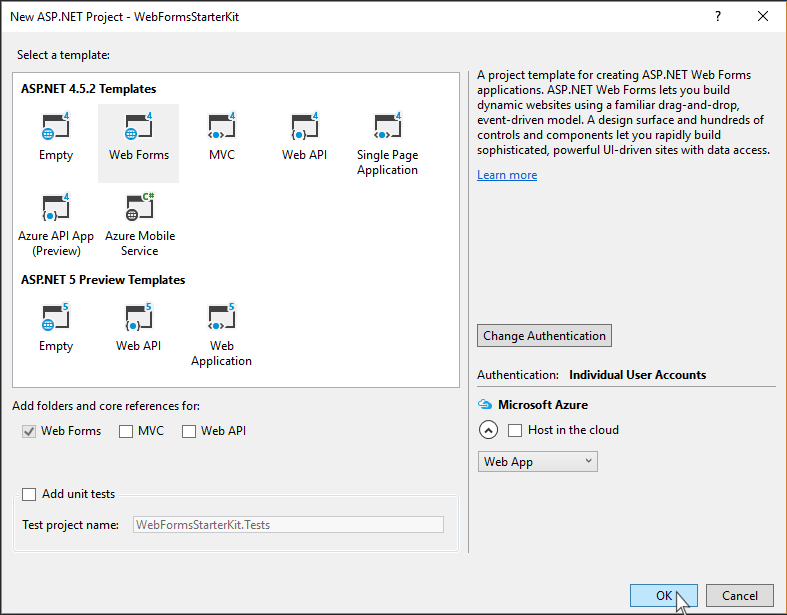Close the New ASP.NET Project window
This screenshot has height=615, width=787.
pos(763,17)
